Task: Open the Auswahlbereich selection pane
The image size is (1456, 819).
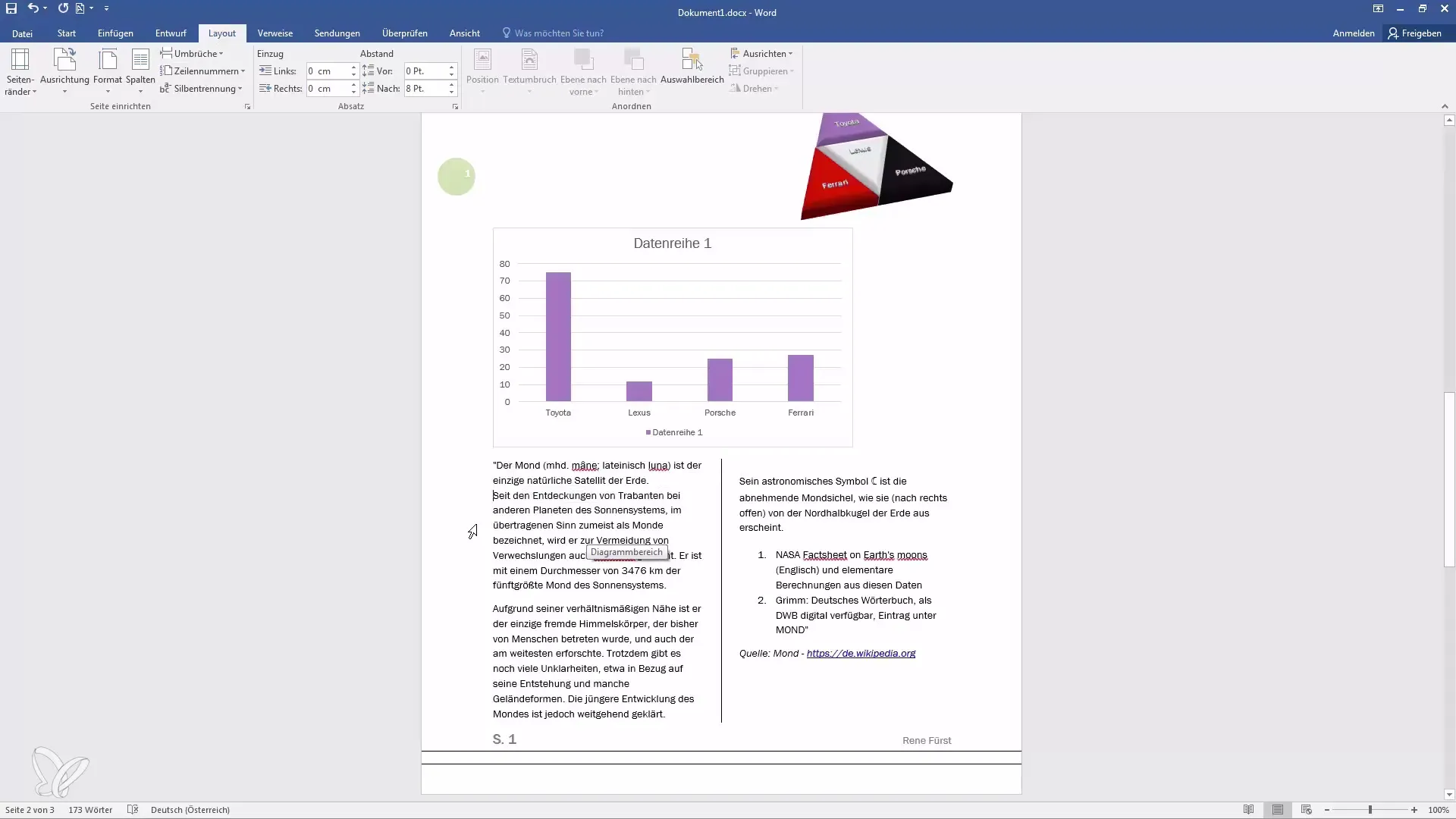Action: pos(692,67)
